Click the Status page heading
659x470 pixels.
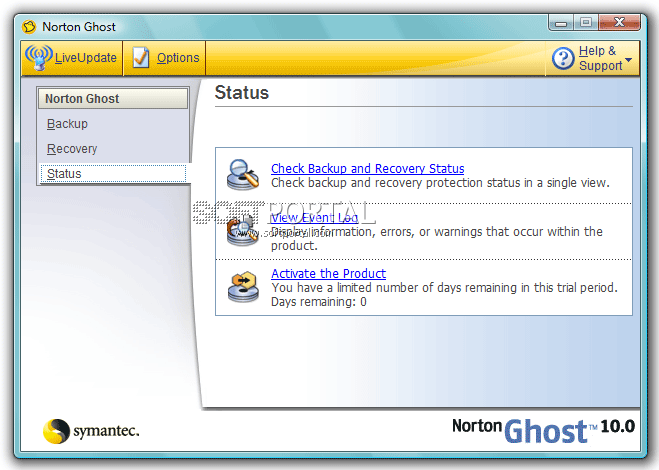pos(242,92)
